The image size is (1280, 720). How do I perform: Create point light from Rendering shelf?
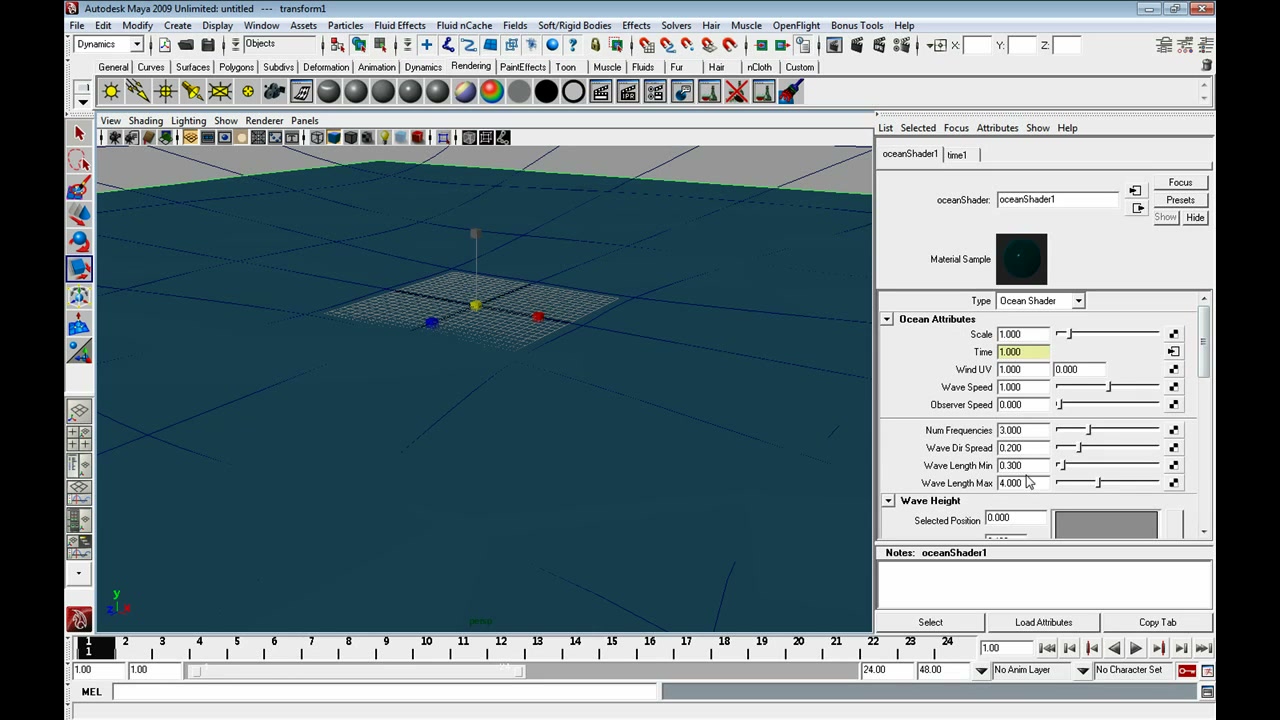click(165, 92)
